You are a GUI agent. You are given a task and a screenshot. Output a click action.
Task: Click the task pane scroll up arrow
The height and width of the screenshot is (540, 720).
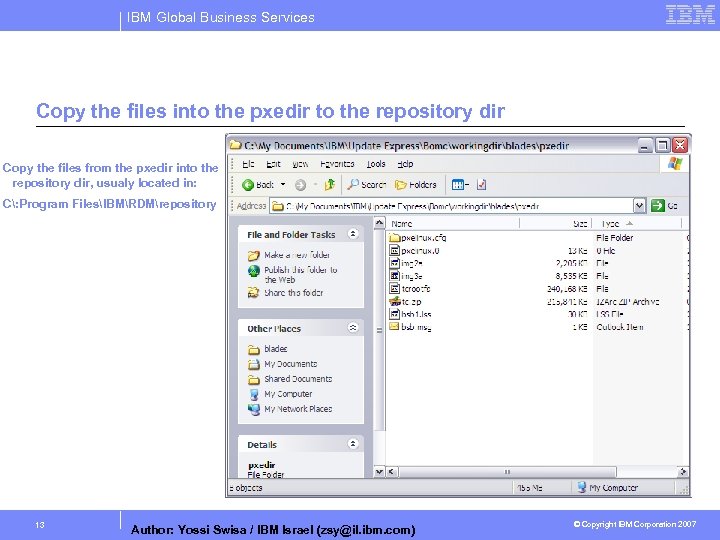[379, 223]
